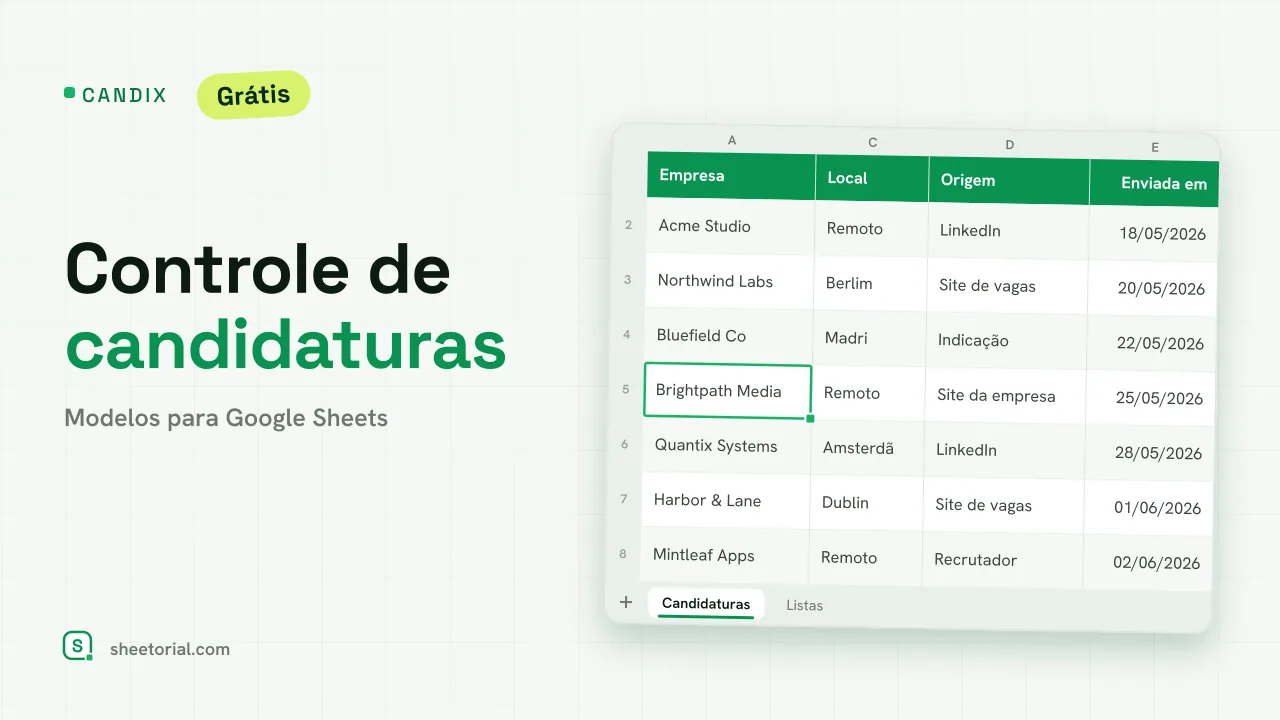Select column D header
1280x720 pixels.
tap(1009, 145)
